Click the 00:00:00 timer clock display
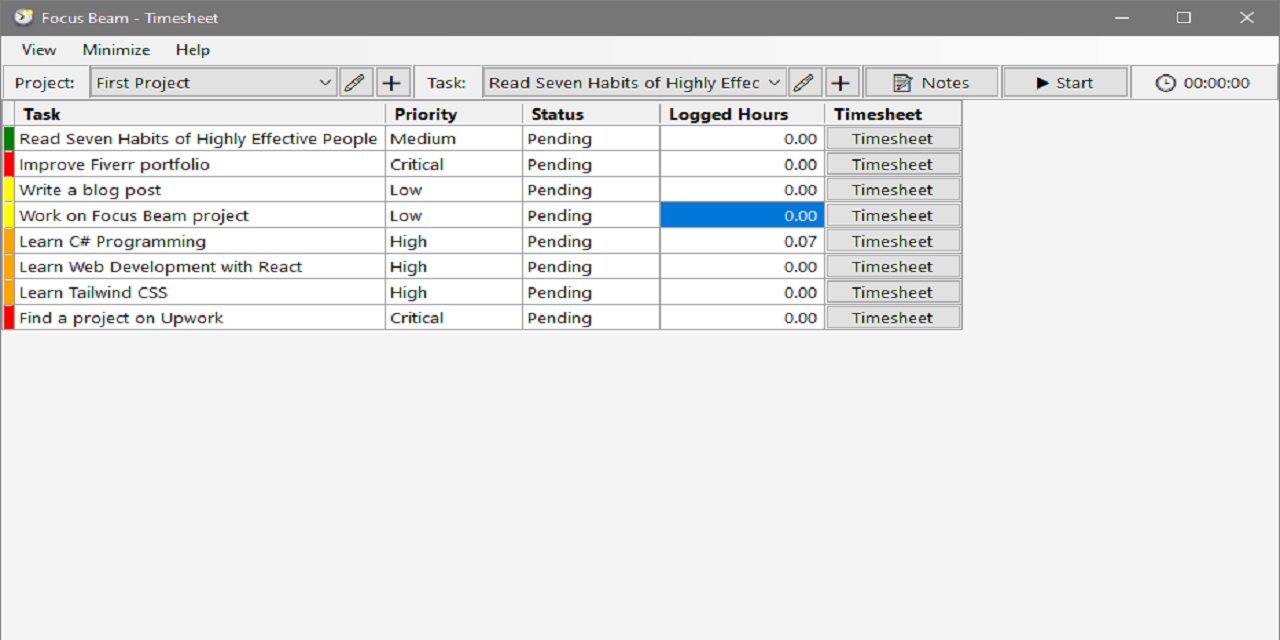Screen dimensions: 1280x640 pos(1203,83)
